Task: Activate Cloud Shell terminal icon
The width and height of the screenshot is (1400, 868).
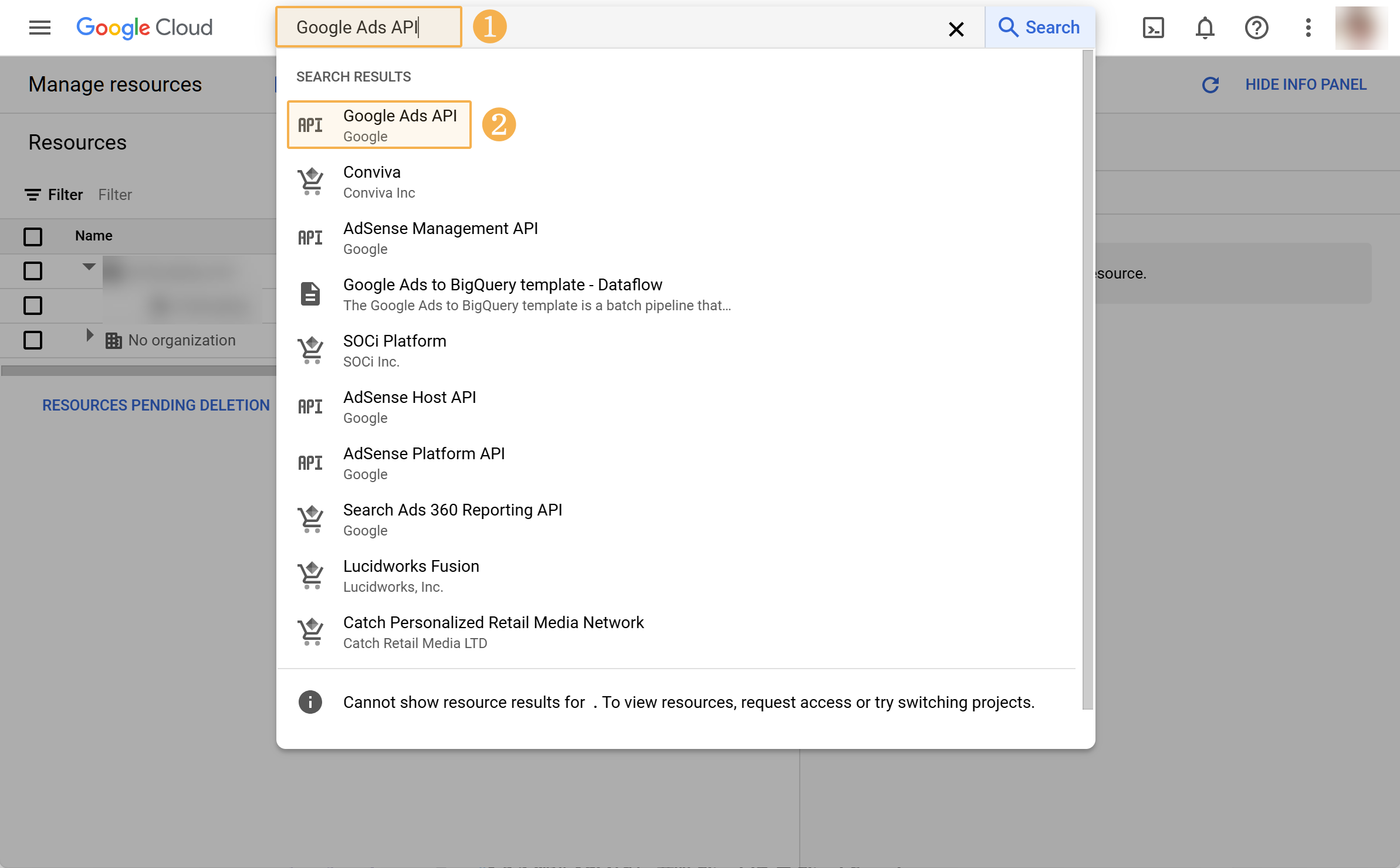Action: [x=1153, y=28]
